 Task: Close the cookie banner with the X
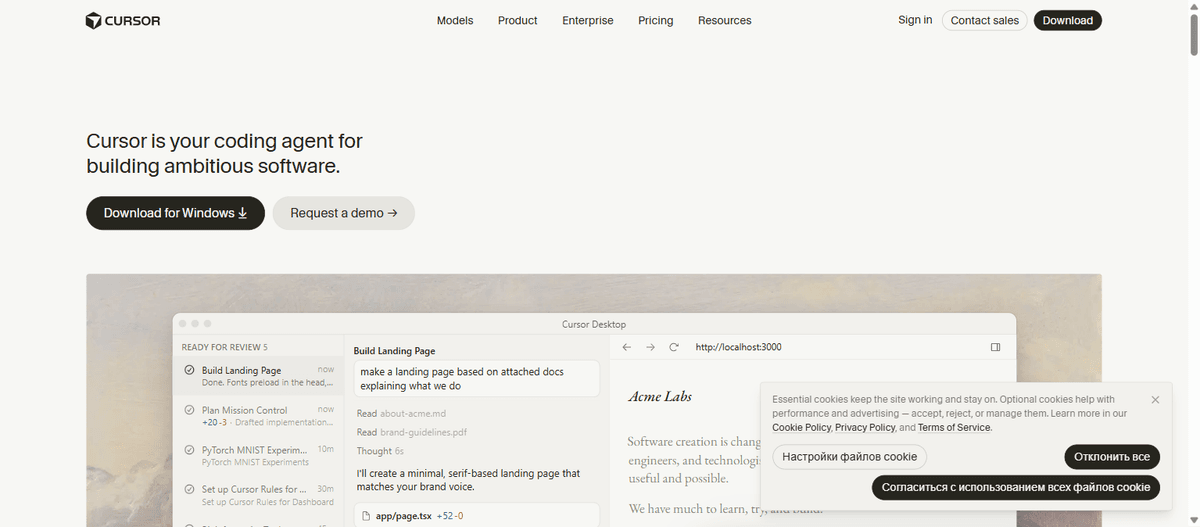tap(1155, 400)
